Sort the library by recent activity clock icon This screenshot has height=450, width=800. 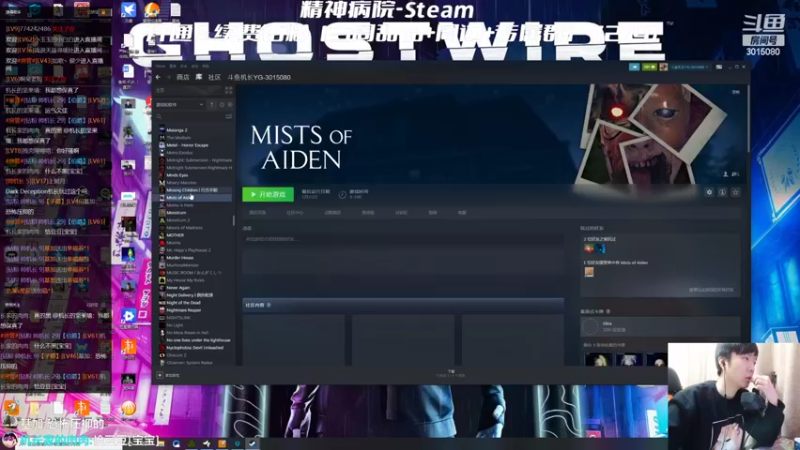tap(222, 105)
